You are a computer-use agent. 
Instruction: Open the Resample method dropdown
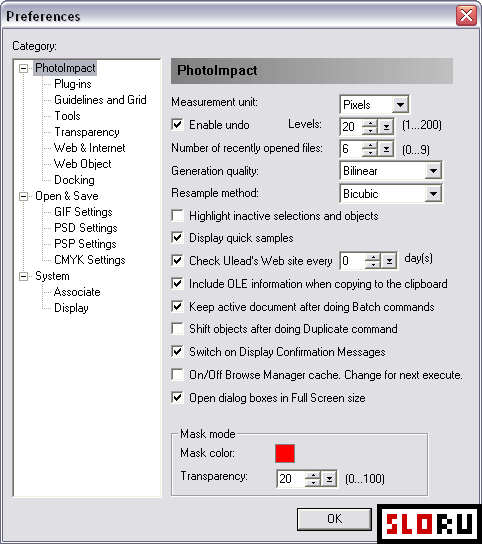pyautogui.click(x=433, y=193)
